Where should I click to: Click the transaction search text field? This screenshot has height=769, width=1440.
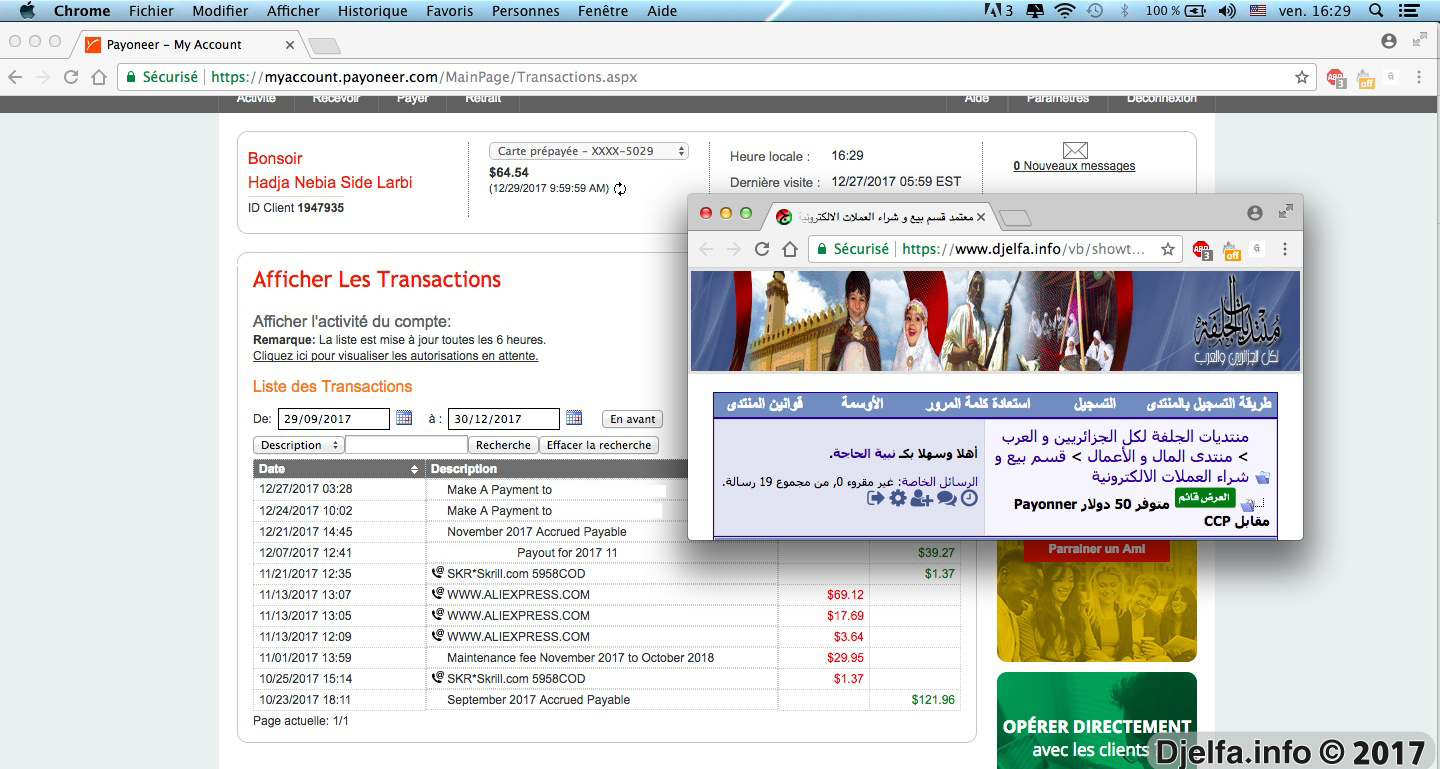click(x=406, y=445)
